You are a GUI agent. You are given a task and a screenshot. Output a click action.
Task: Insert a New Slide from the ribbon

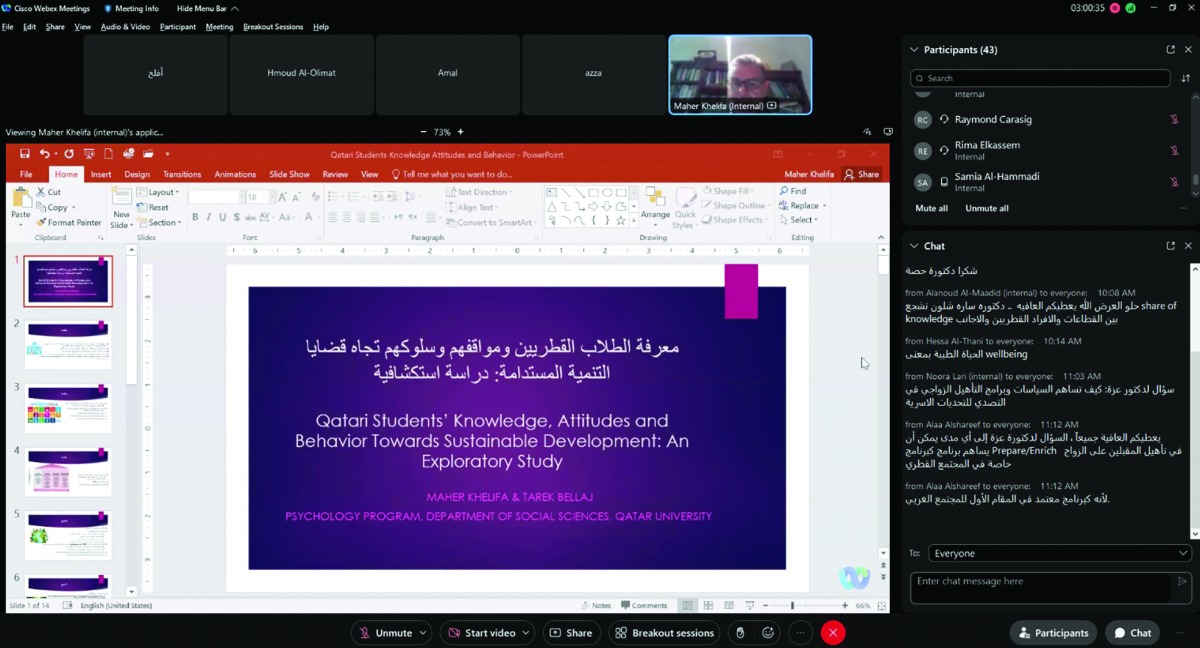(121, 205)
